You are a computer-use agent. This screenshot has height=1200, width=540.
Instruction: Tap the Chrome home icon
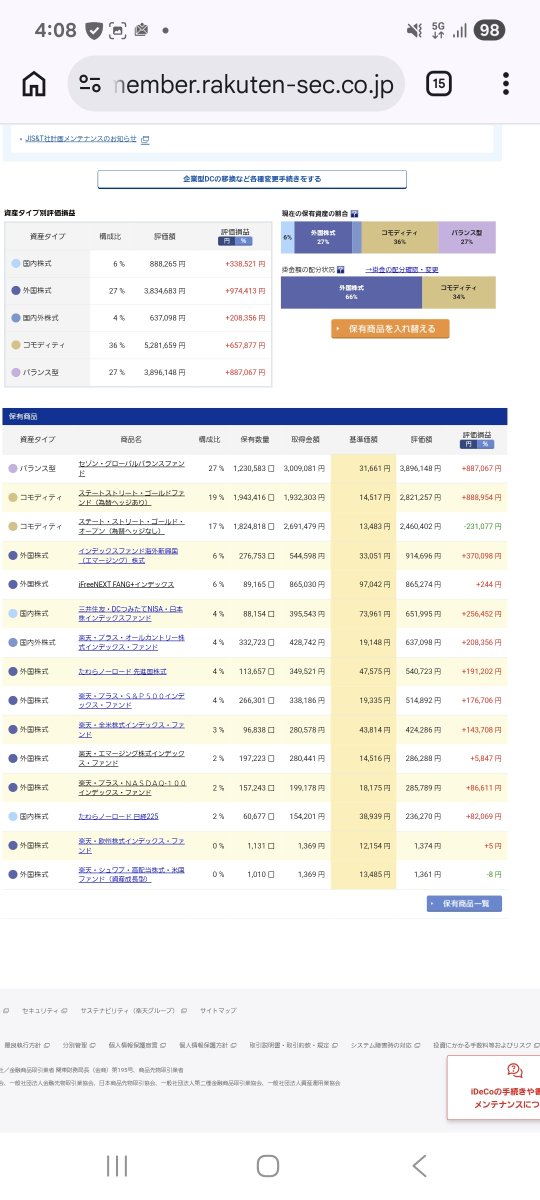pos(34,83)
